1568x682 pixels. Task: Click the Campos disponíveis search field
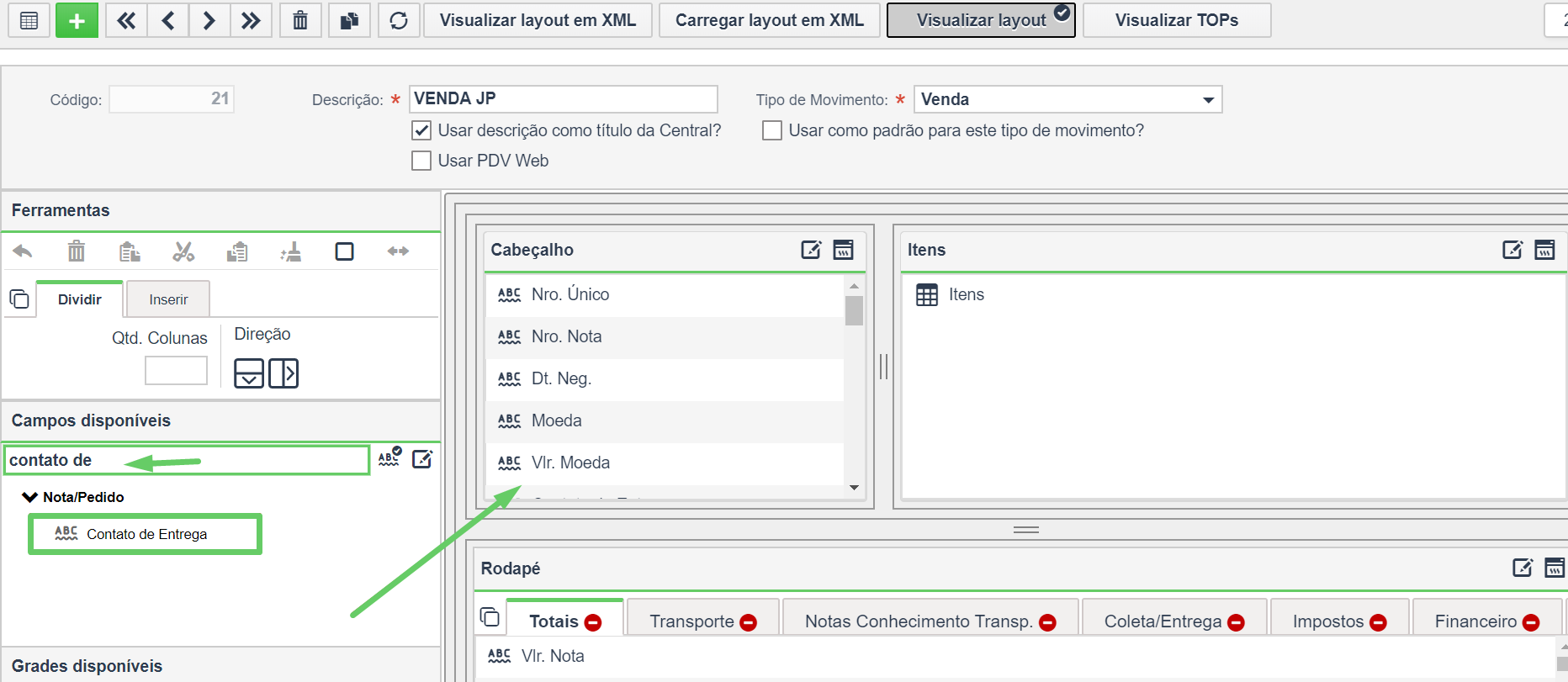187,460
